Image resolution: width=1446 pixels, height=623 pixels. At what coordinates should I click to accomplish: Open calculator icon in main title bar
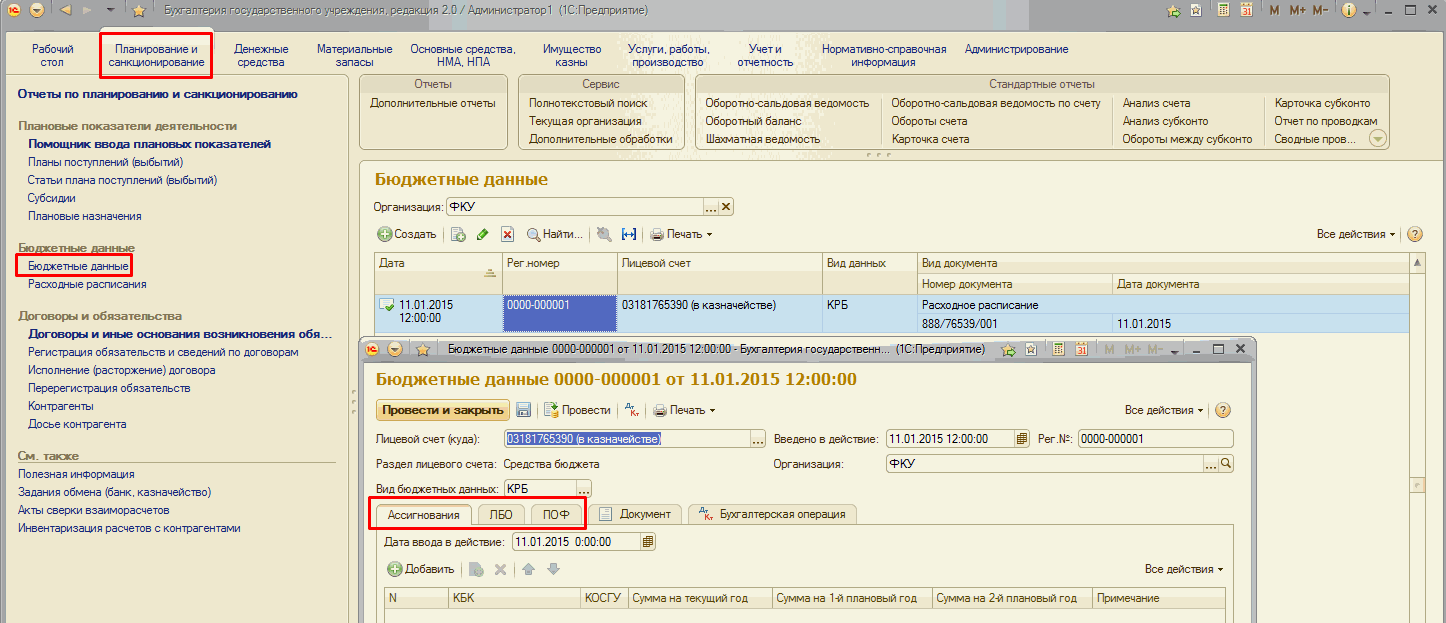coord(1223,10)
